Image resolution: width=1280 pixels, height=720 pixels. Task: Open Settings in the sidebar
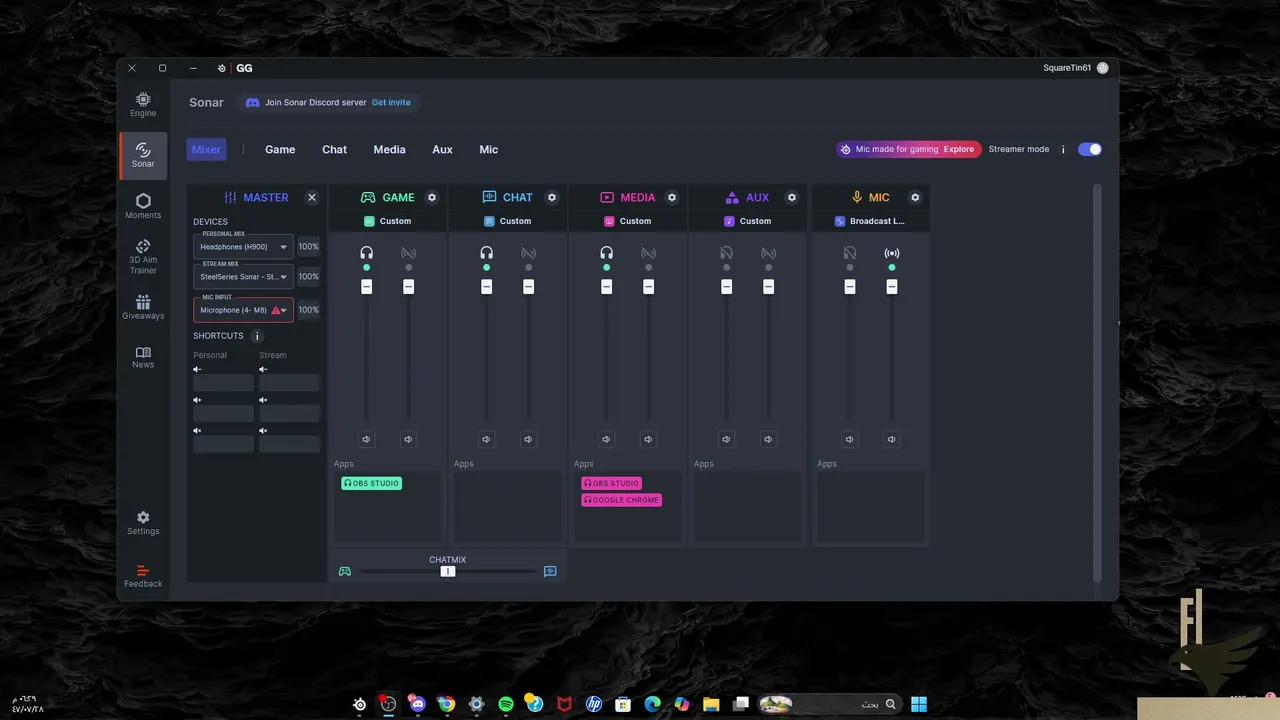click(143, 523)
